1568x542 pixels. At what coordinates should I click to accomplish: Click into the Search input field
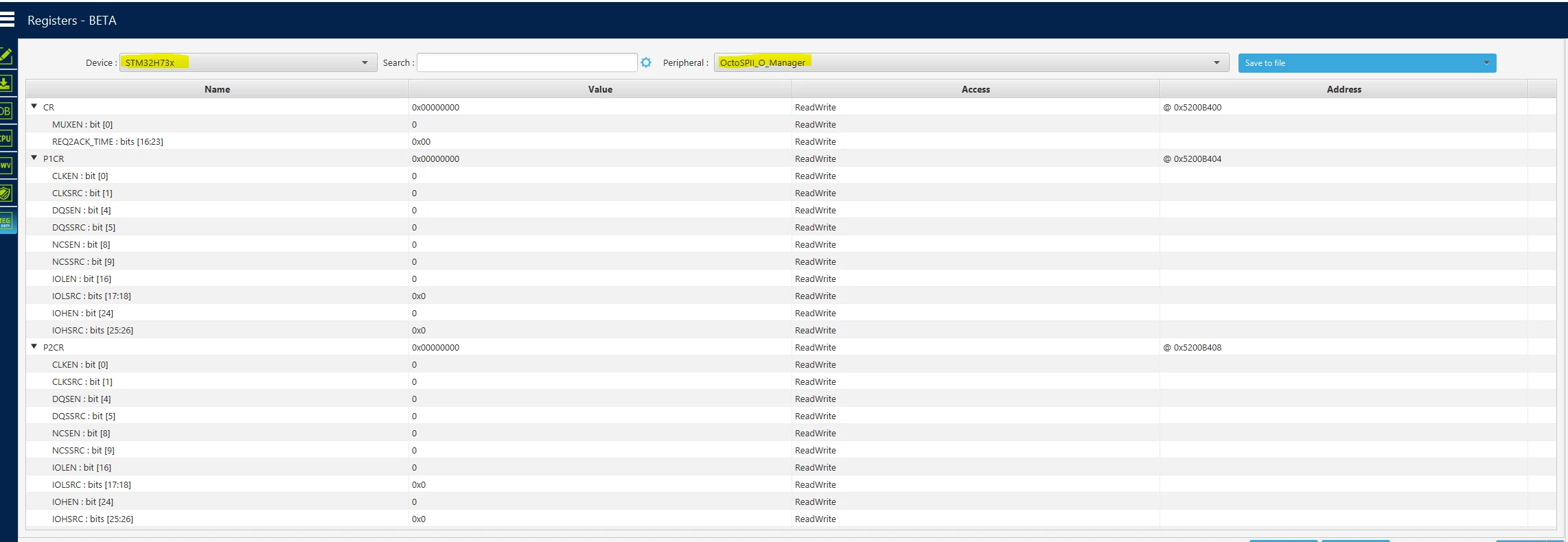[x=527, y=62]
